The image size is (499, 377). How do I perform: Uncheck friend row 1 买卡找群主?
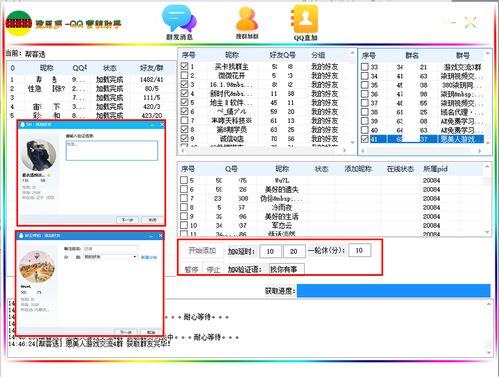(x=184, y=66)
